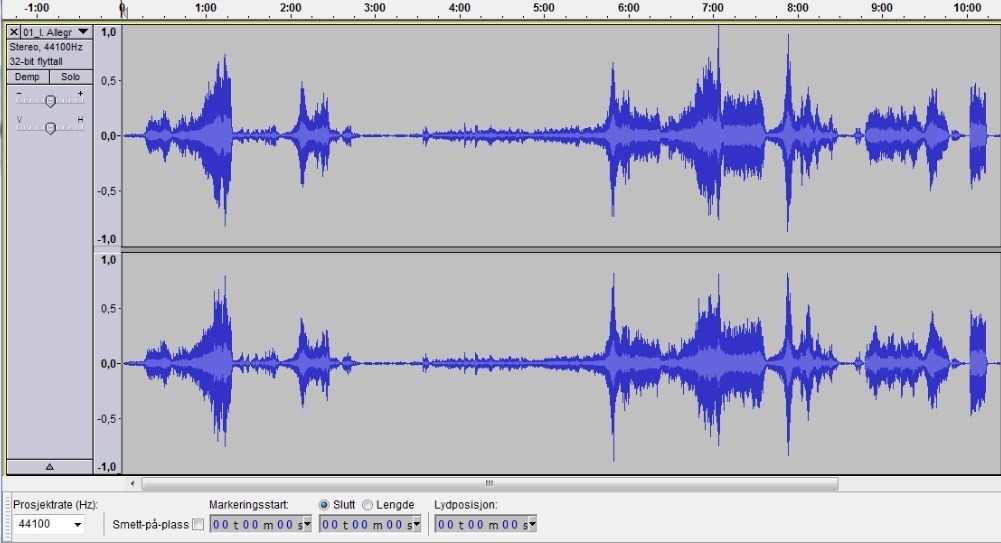Viewport: 1001px width, 543px height.
Task: Open the Prosjektrate 44100 combo box
Action: (50, 524)
